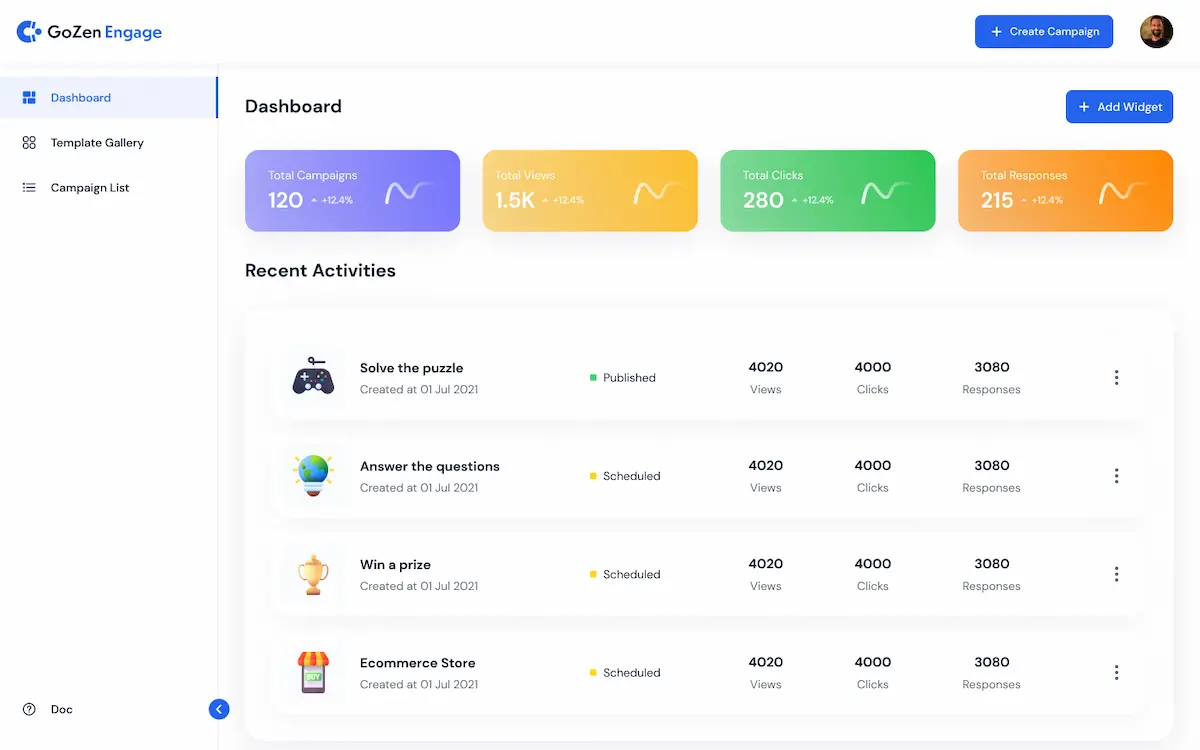Collapse the sidebar using the blue chevron
Screen dimensions: 1200x750
click(219, 709)
